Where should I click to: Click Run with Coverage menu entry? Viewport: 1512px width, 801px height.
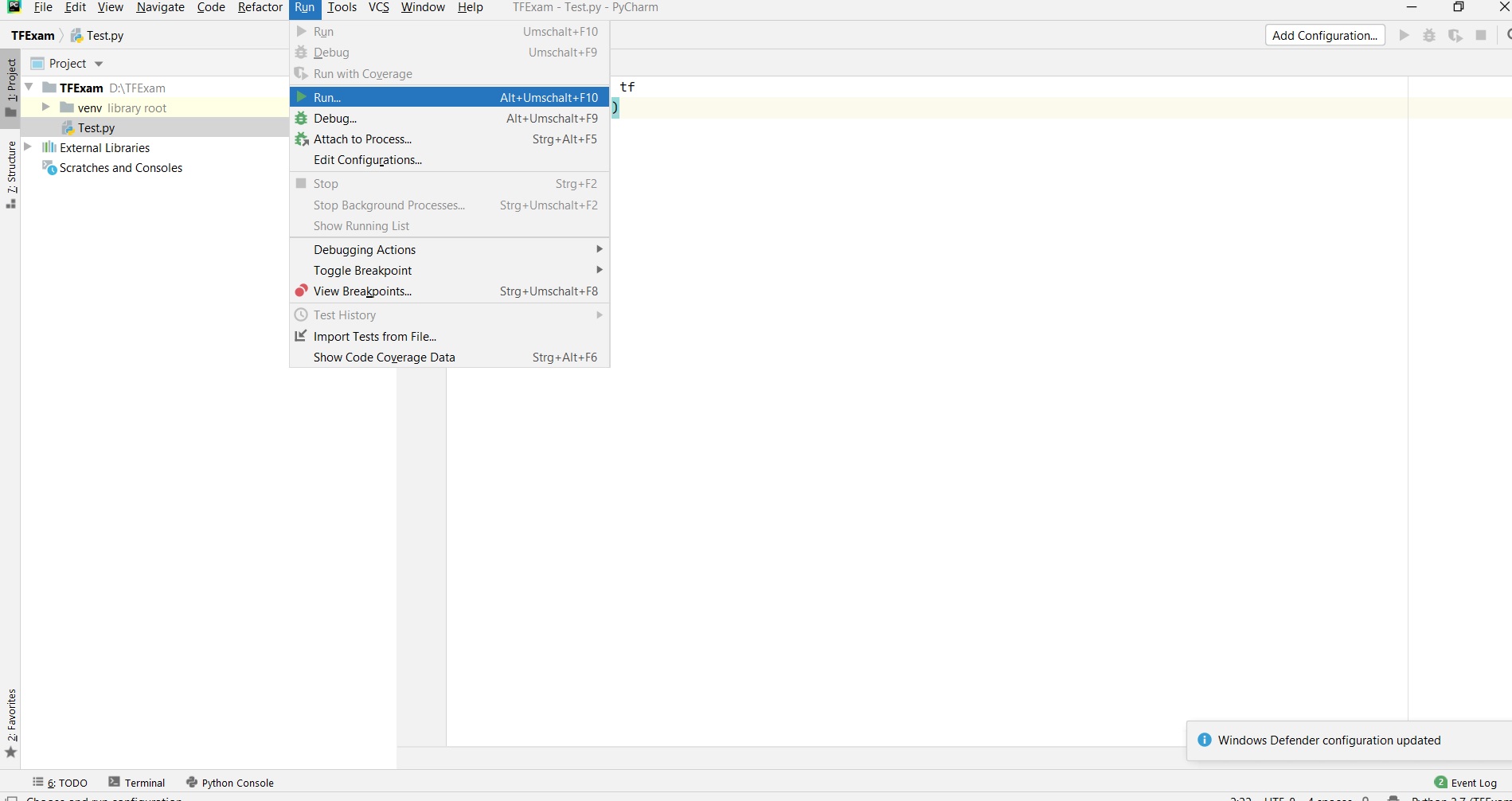point(449,73)
